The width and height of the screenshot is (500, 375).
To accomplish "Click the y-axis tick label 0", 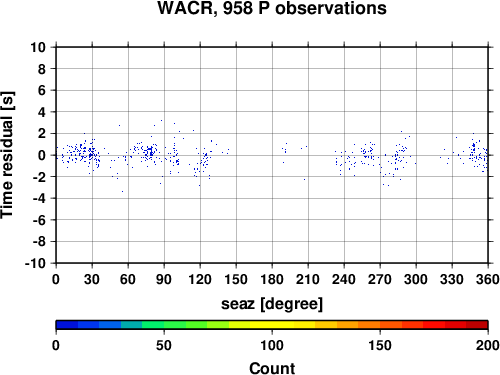I will point(42,155).
